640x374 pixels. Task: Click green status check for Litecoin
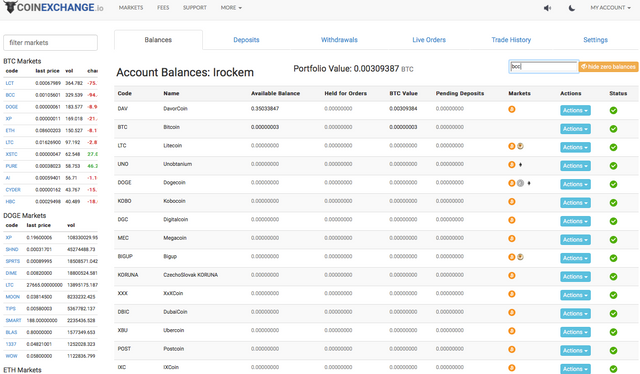(x=613, y=147)
